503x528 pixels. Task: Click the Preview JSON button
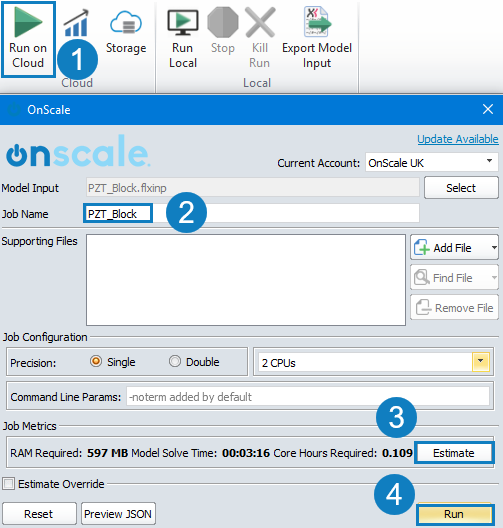(x=118, y=514)
